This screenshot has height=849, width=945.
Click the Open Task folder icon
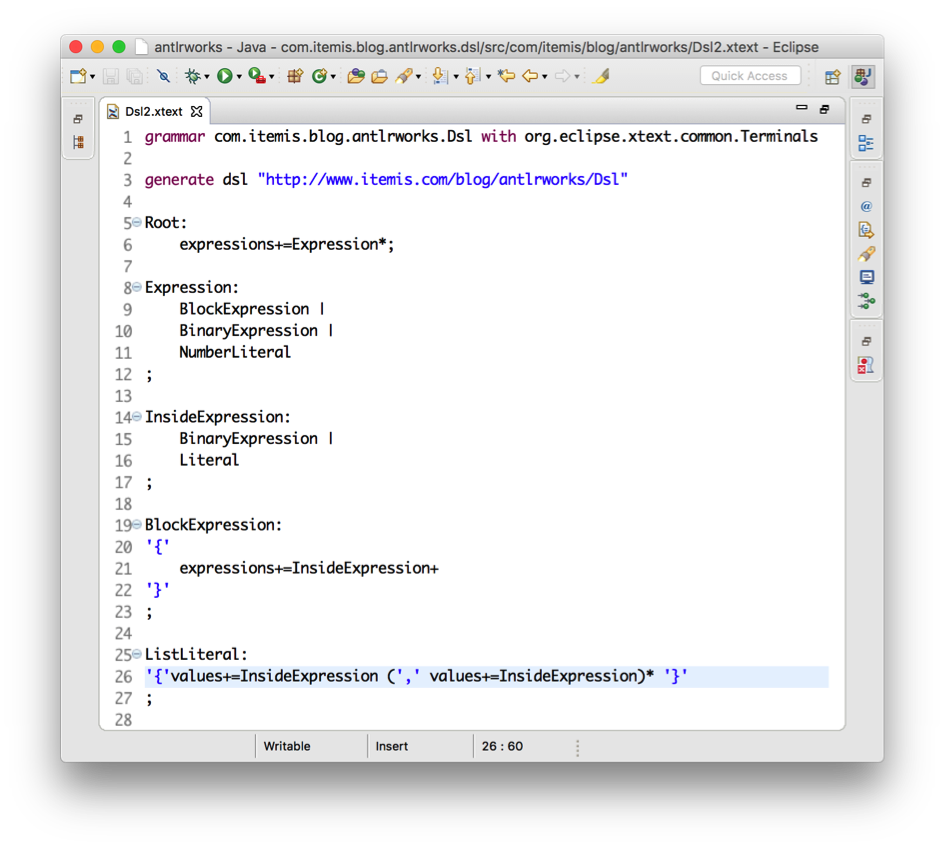pyautogui.click(x=380, y=76)
